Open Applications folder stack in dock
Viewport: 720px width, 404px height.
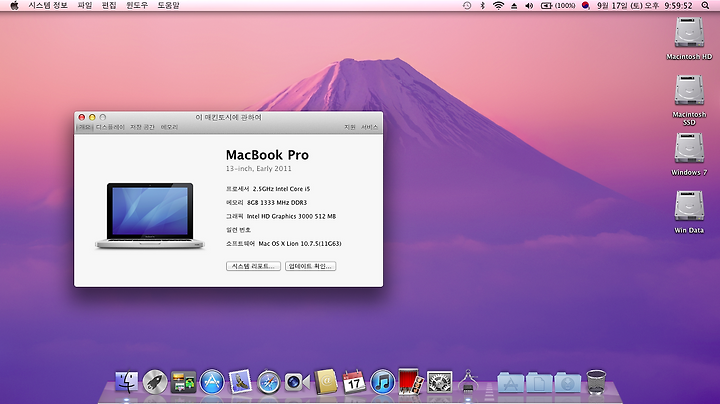point(511,382)
